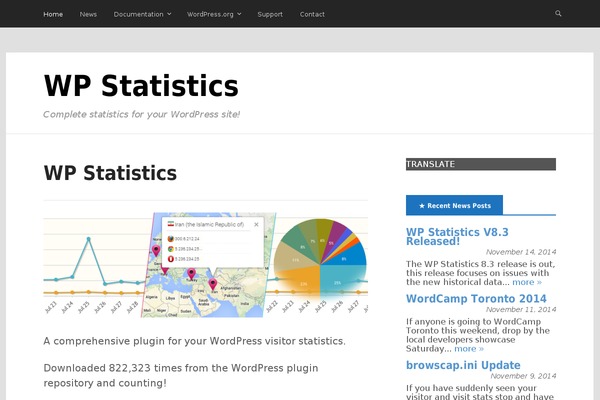
Task: Click the Opera icon in map popup
Action: point(171,259)
